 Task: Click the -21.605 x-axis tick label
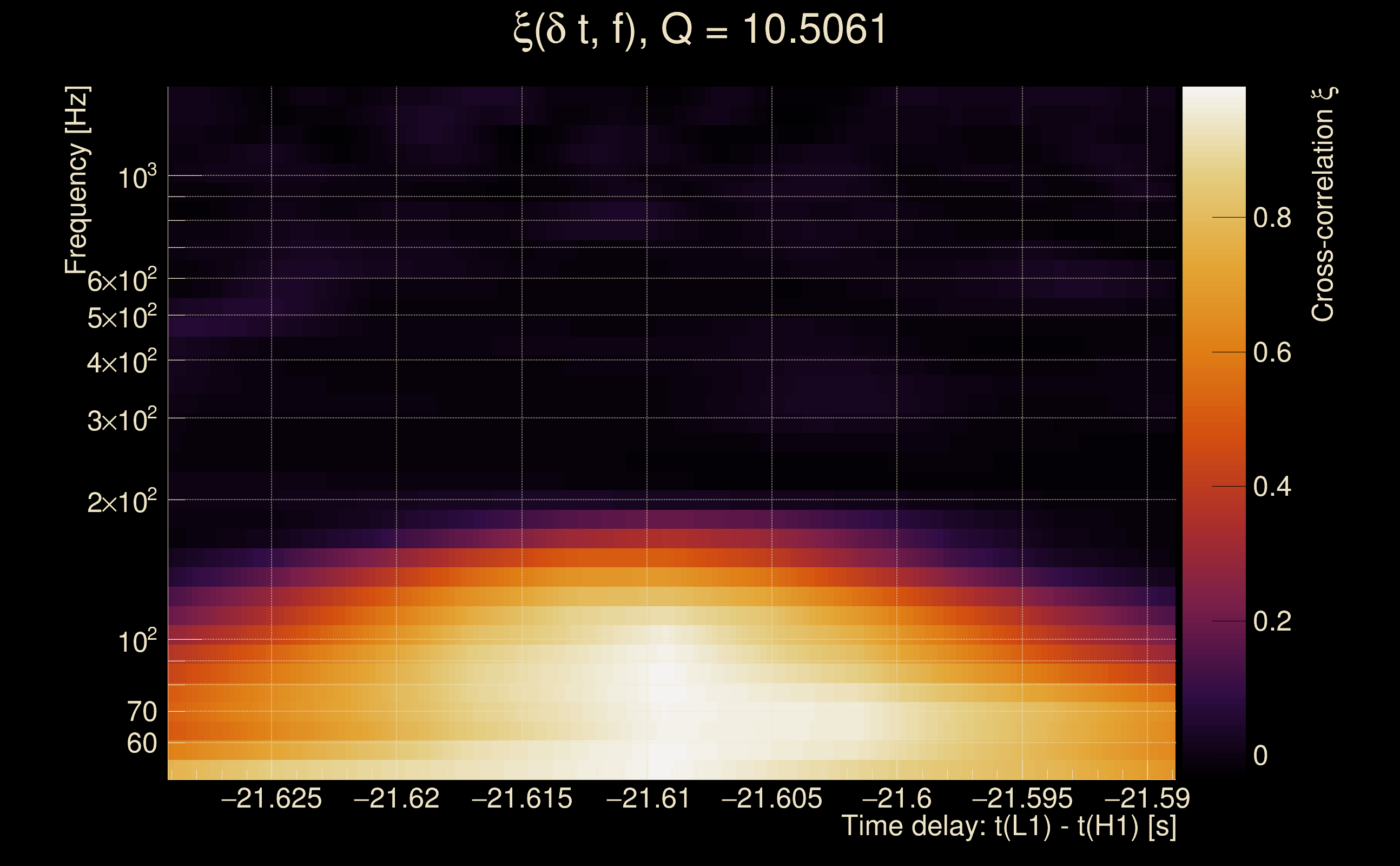point(771,798)
